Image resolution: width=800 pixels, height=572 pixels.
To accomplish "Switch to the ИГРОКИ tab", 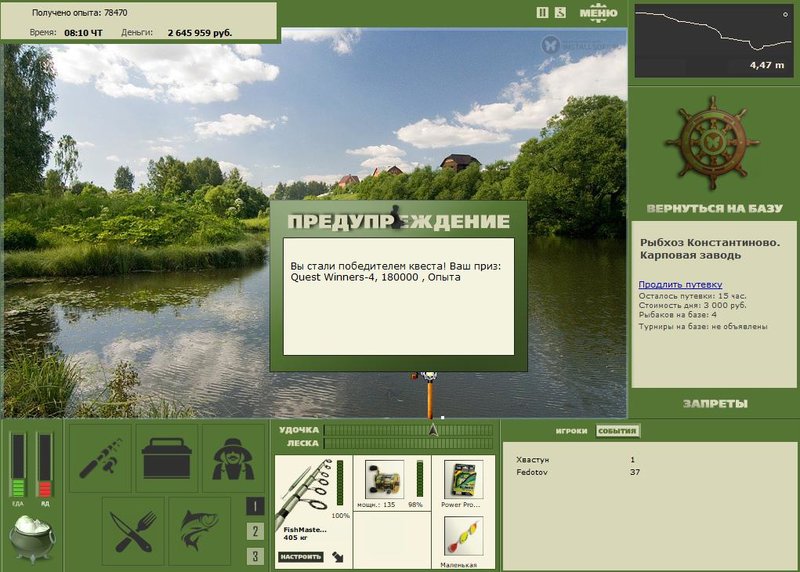I will point(571,431).
